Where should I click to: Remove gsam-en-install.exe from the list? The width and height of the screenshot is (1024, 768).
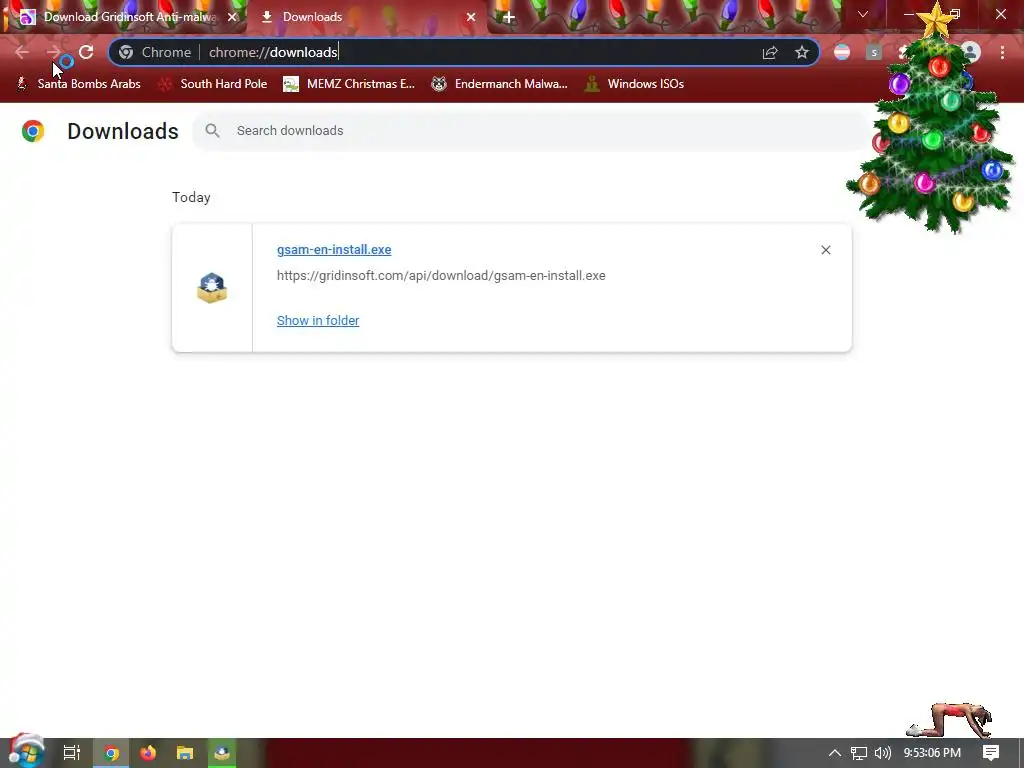(826, 250)
